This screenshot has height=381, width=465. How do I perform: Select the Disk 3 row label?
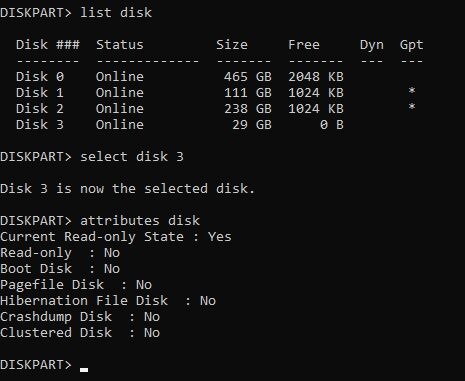(x=40, y=125)
